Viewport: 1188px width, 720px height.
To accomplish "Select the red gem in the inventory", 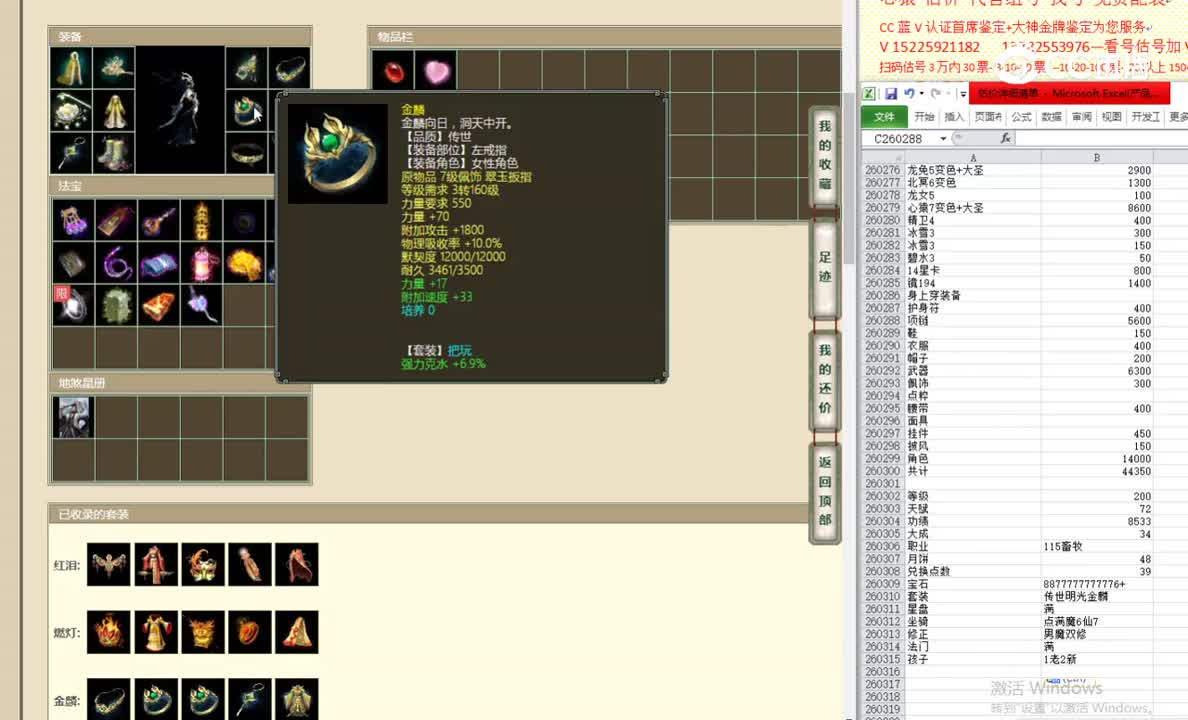I will click(x=392, y=71).
